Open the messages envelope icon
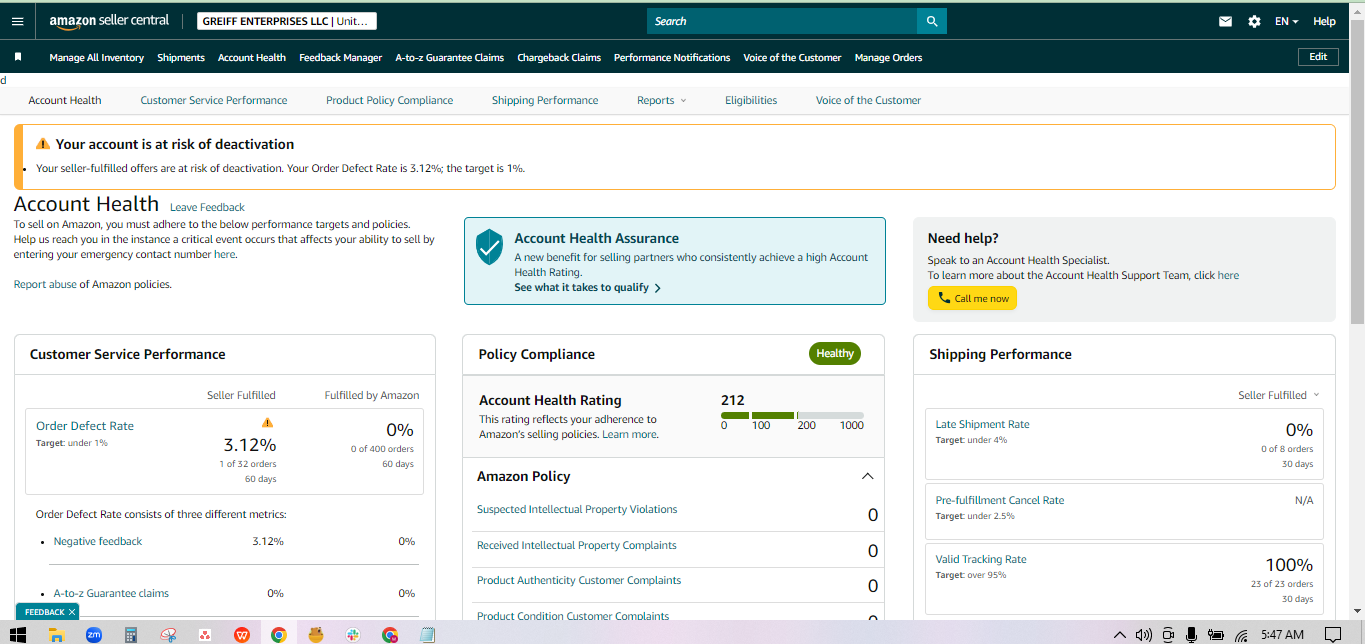Viewport: 1365px width, 644px height. (1225, 21)
